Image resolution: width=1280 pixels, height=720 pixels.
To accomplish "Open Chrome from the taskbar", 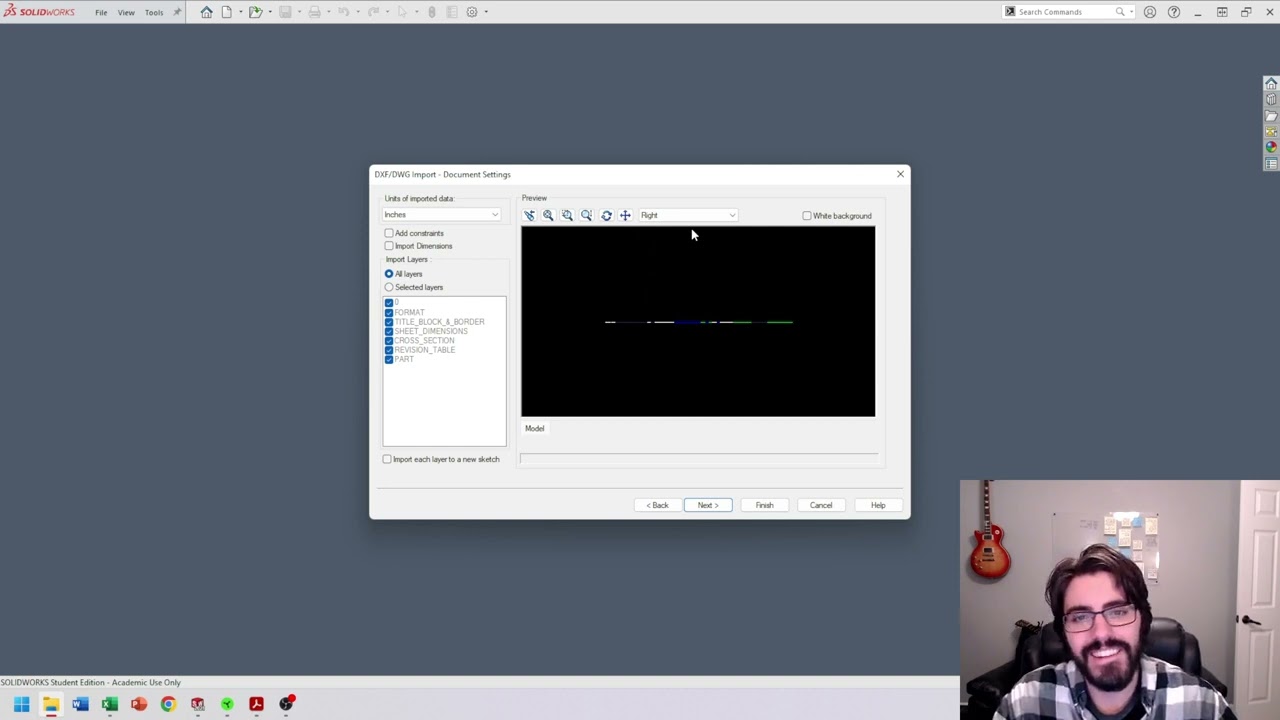I will pos(168,704).
